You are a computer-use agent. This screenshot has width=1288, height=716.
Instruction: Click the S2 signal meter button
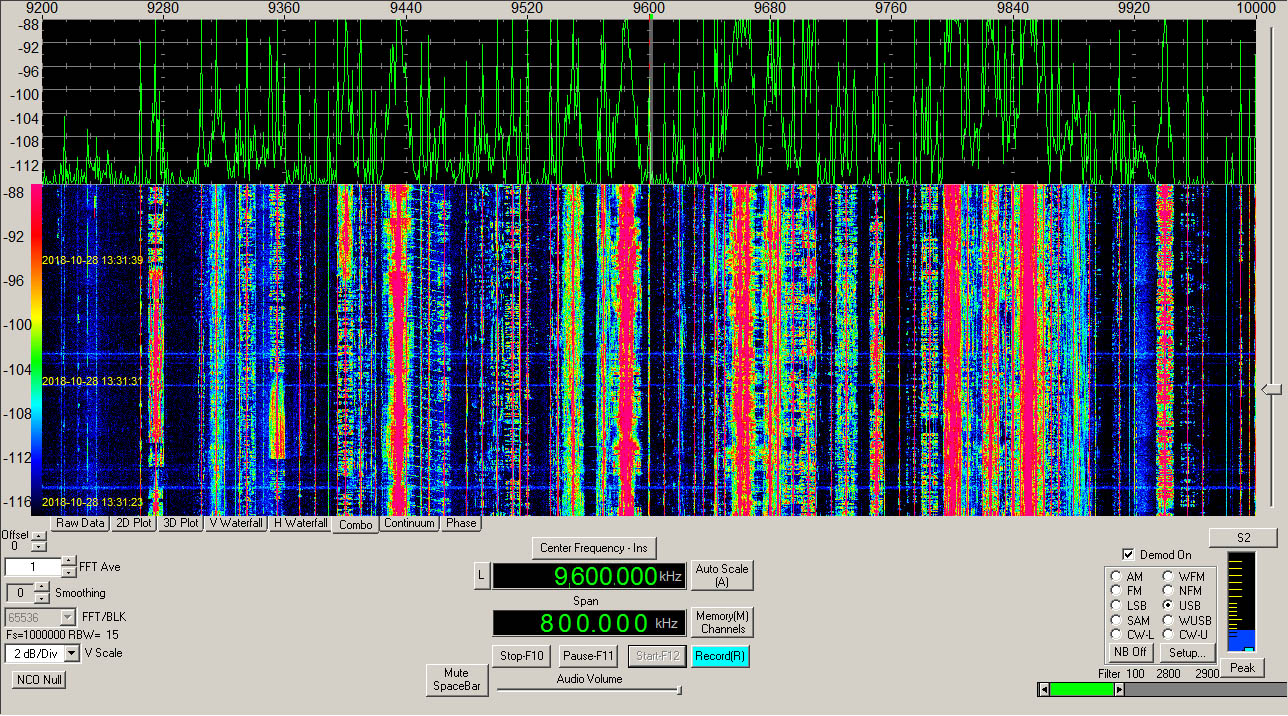(1243, 537)
